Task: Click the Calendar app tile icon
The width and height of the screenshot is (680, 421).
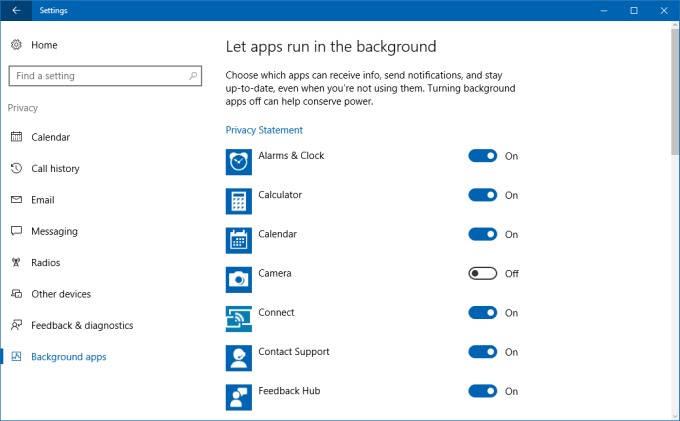Action: (x=239, y=241)
